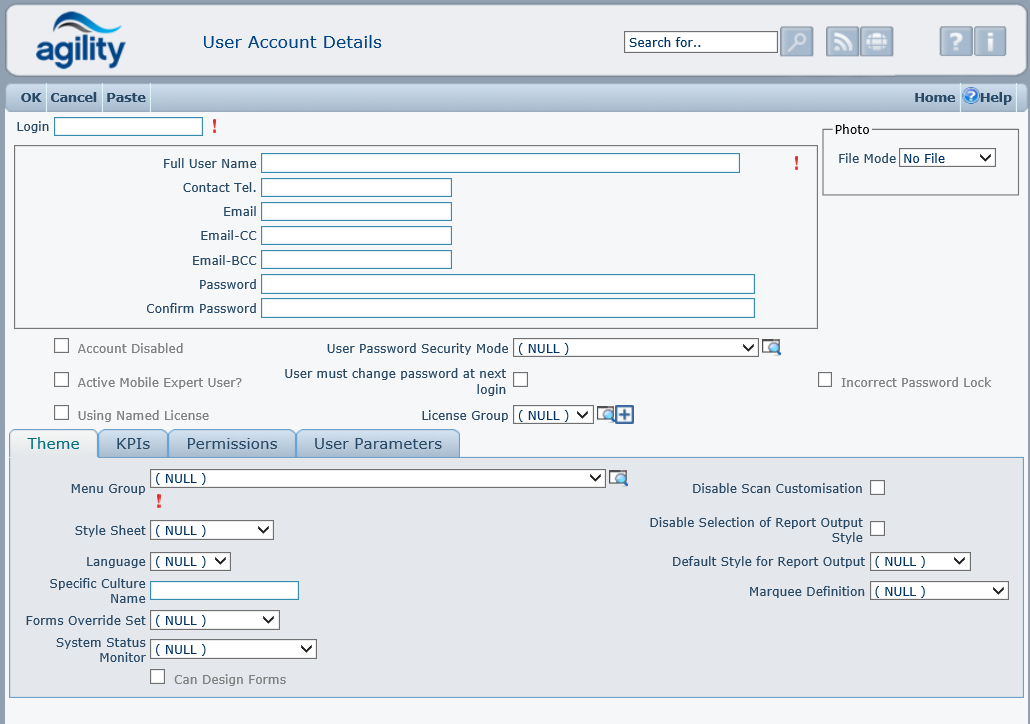1030x724 pixels.
Task: Click into the Full User Name field
Action: coord(500,163)
